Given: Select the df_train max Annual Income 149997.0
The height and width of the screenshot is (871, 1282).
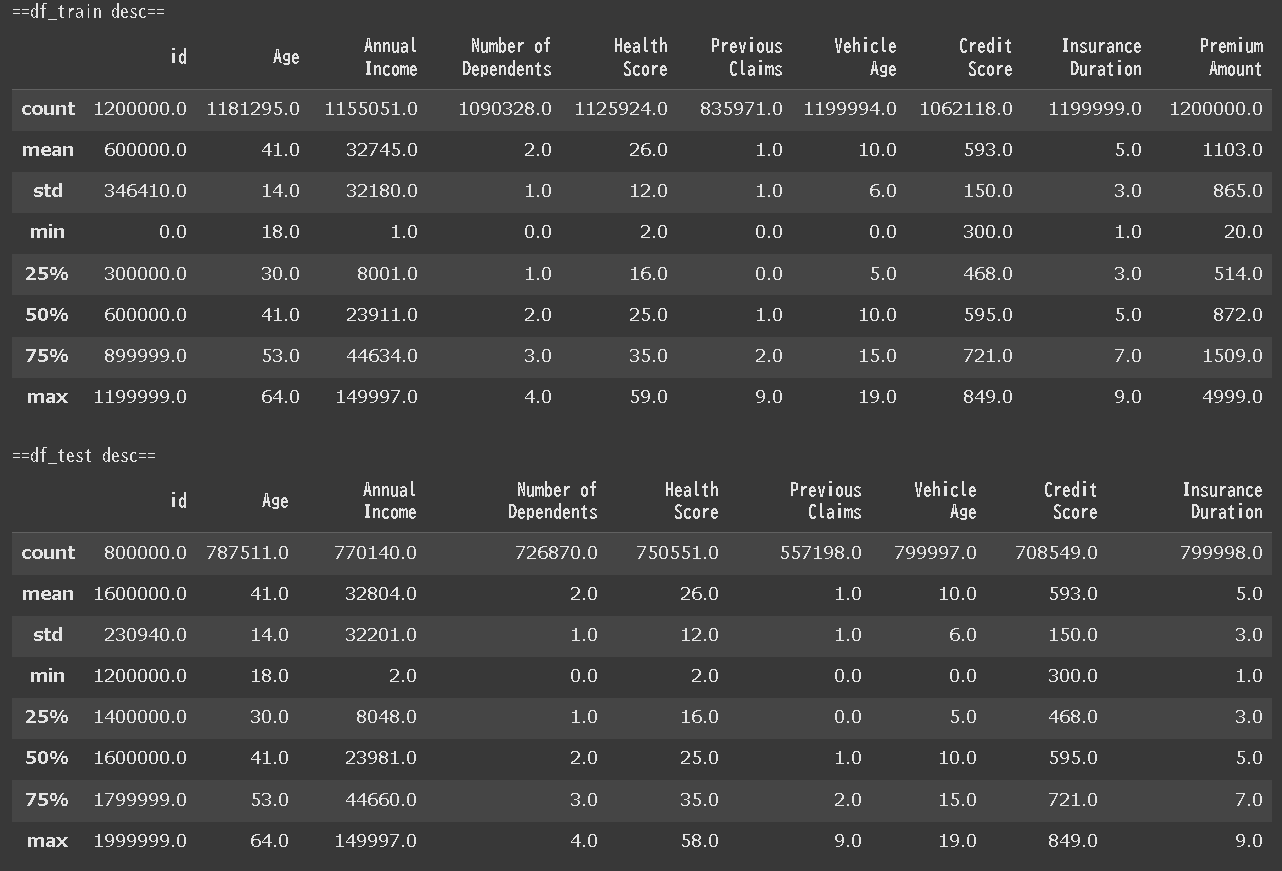Looking at the screenshot, I should pos(376,397).
